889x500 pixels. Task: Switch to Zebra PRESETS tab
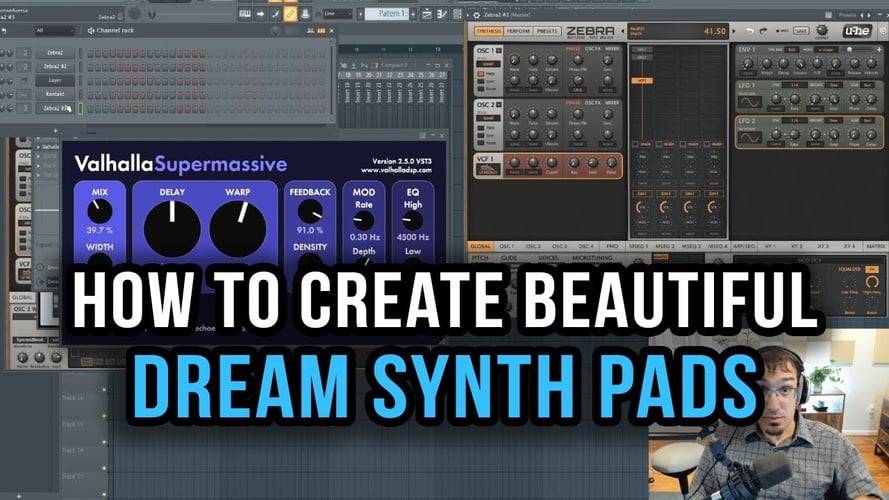coord(547,31)
